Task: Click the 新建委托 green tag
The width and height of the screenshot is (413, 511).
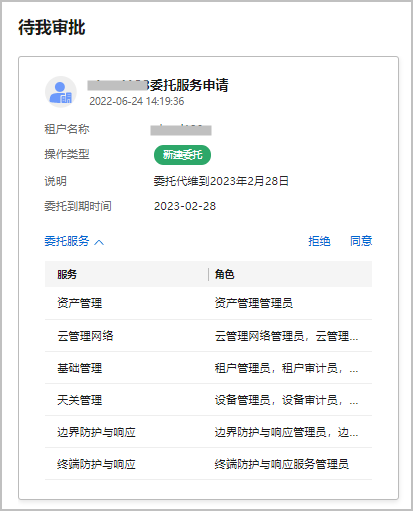Action: (182, 155)
